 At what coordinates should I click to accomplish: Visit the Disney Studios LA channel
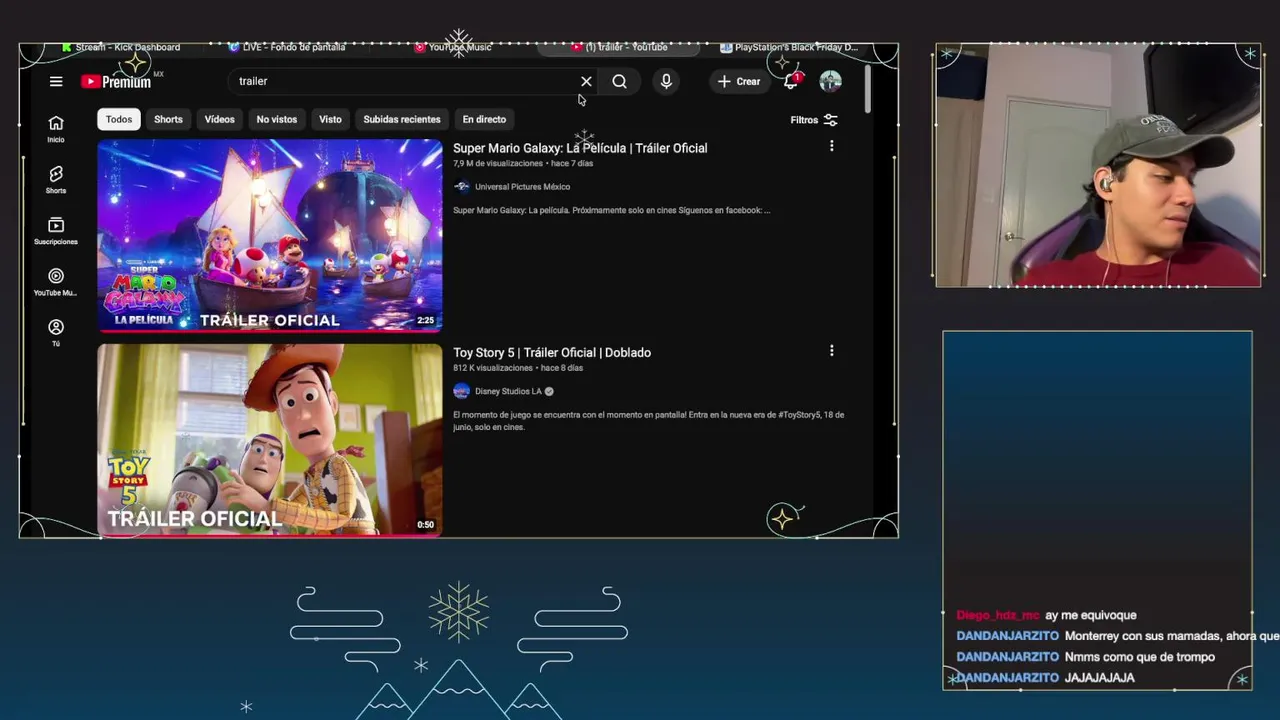(x=508, y=392)
